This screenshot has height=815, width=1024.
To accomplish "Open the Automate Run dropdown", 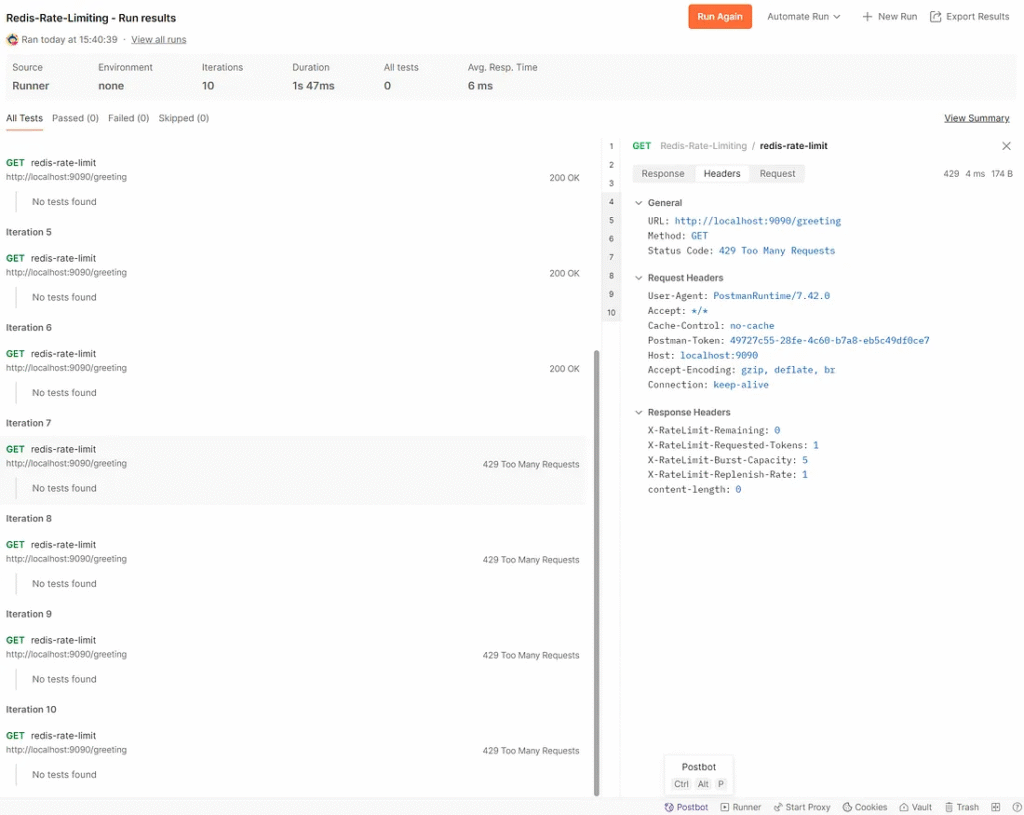I will pyautogui.click(x=803, y=17).
